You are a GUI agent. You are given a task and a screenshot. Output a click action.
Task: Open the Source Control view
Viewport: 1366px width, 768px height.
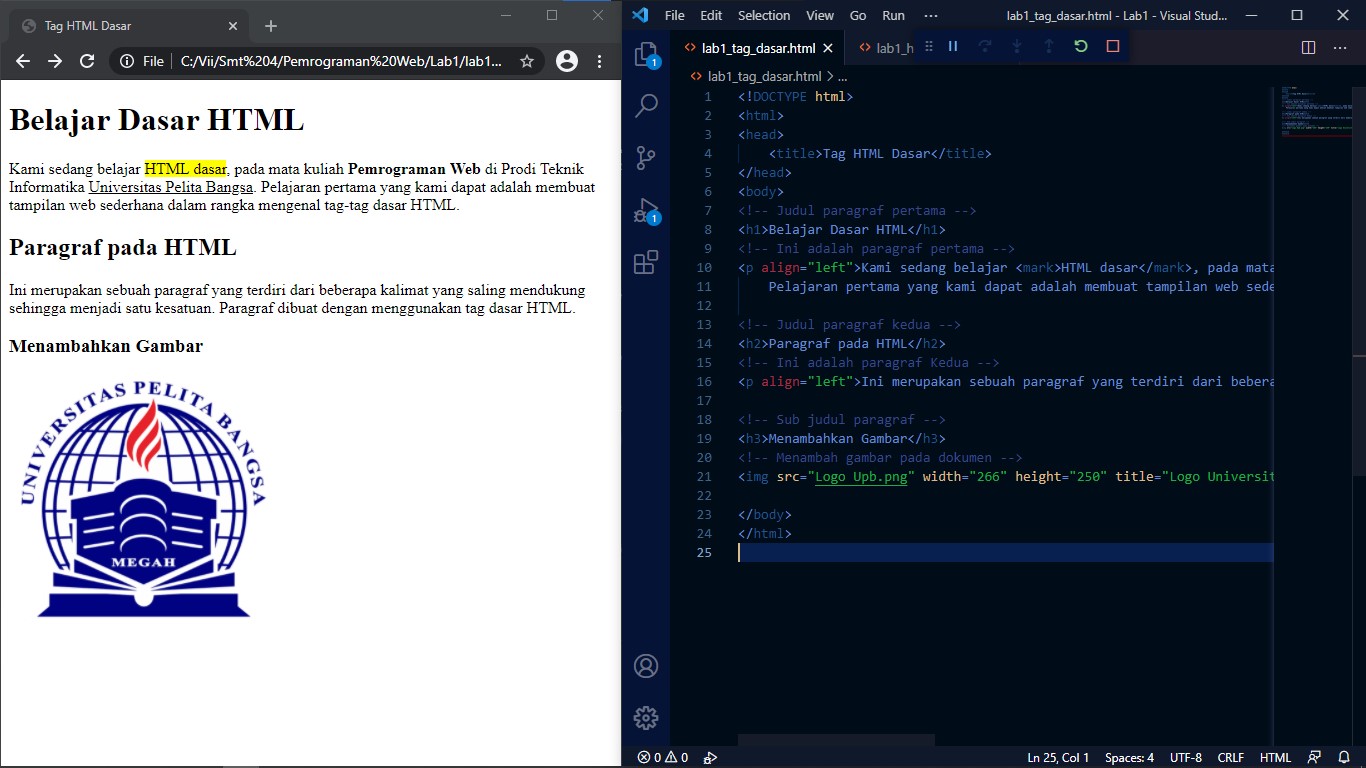645,157
